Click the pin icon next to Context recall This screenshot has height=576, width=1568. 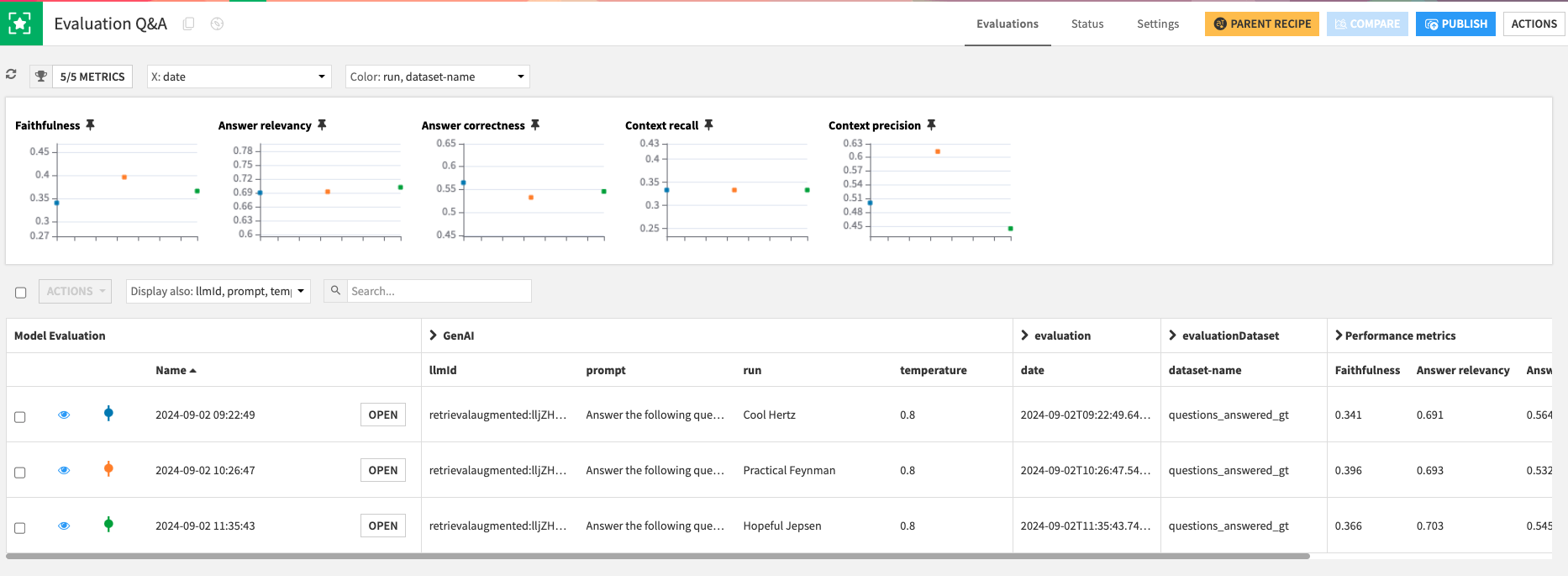tap(708, 125)
